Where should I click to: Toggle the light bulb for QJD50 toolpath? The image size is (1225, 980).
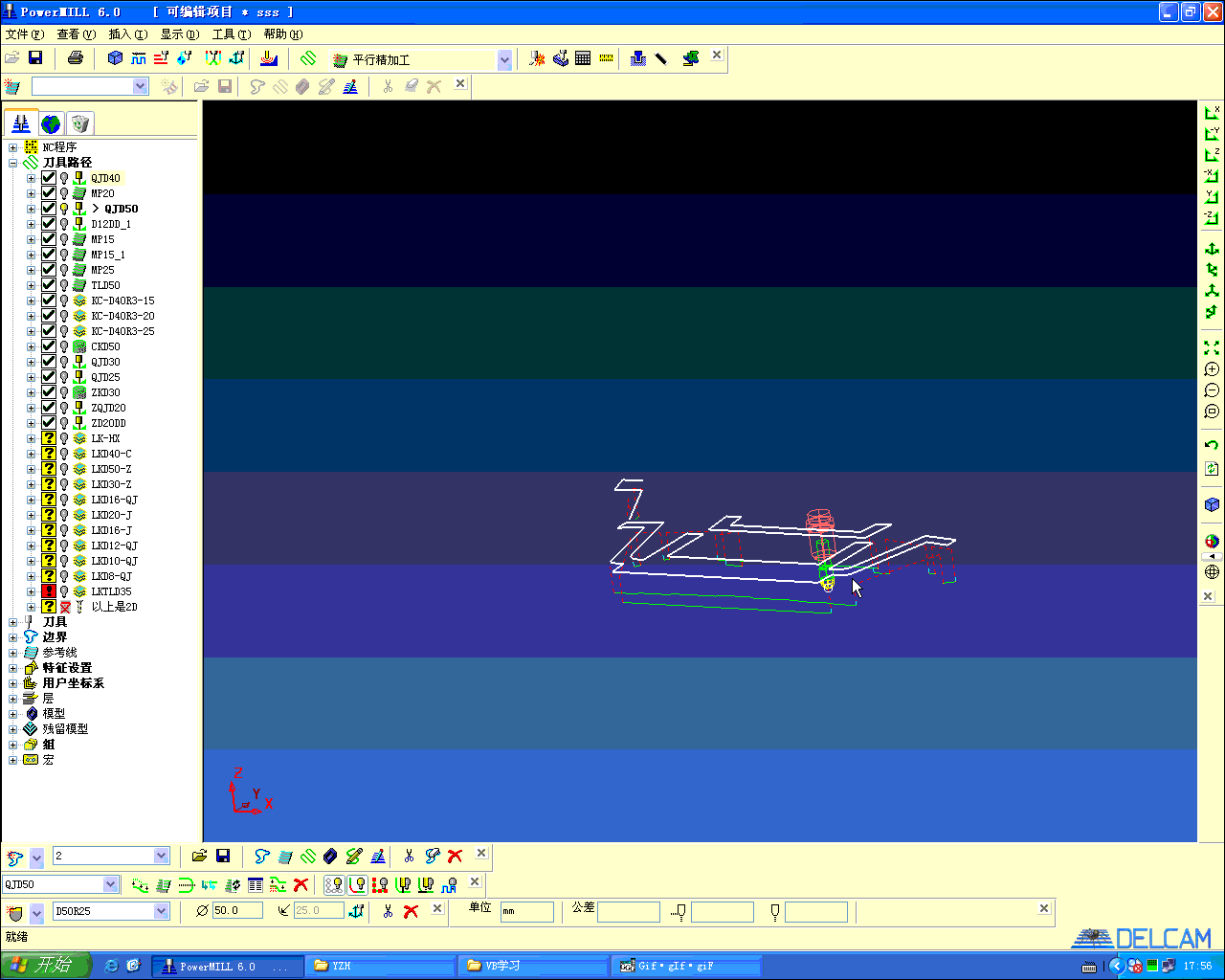[64, 209]
